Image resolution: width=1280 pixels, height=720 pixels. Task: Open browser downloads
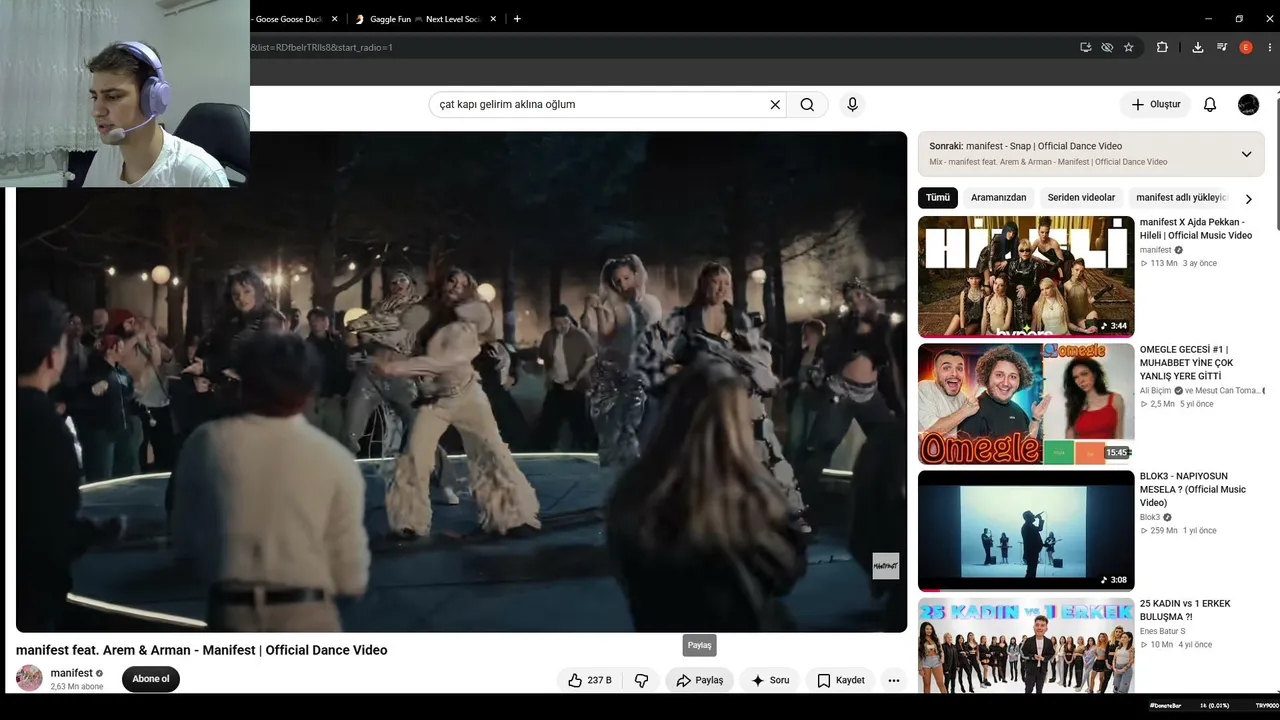(1198, 47)
